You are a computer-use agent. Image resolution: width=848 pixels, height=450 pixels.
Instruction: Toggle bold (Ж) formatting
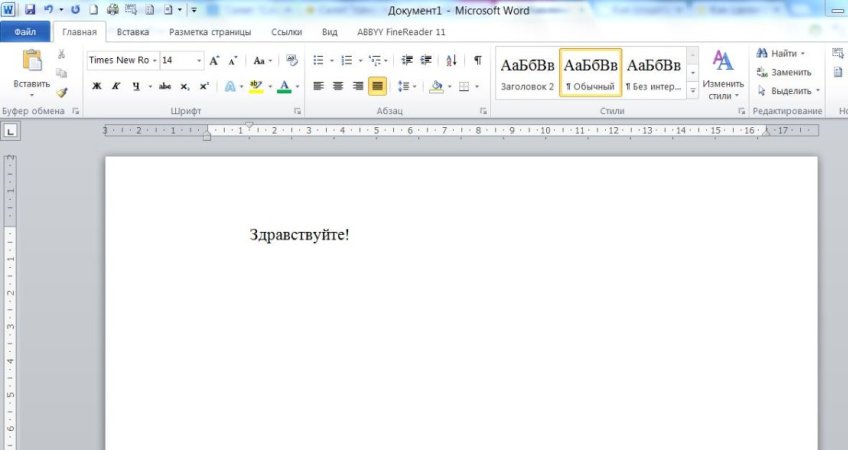(x=97, y=86)
